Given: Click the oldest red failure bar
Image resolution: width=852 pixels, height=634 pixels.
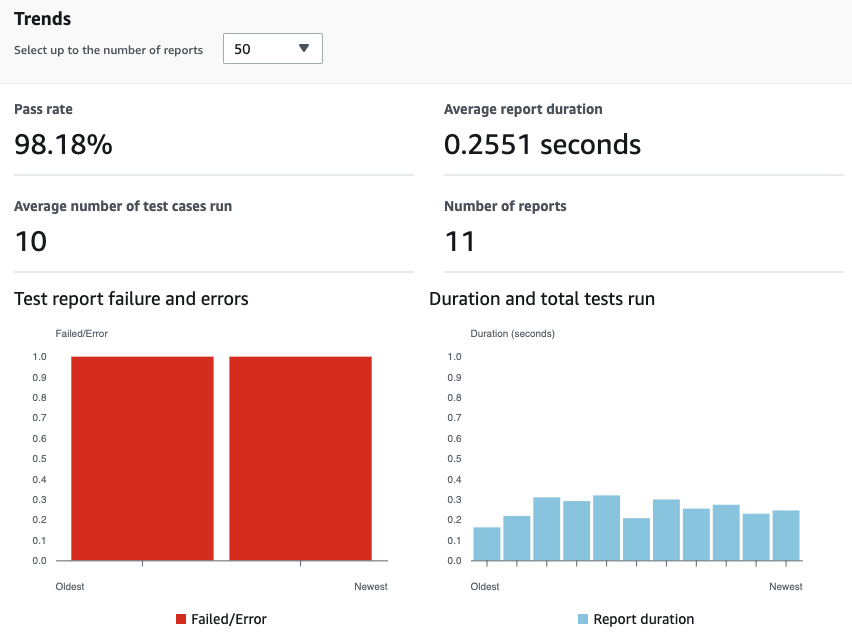Looking at the screenshot, I should pos(140,455).
